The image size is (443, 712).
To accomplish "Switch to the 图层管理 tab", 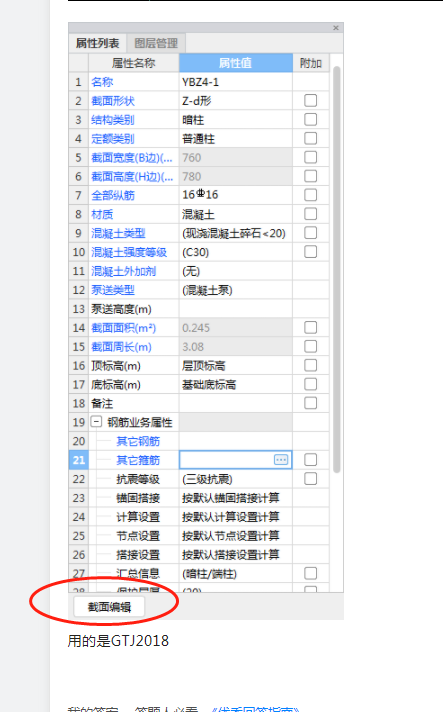I will 156,43.
